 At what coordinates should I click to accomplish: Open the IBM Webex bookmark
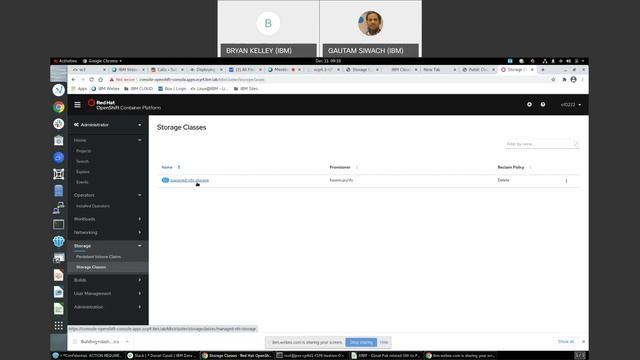105,89
